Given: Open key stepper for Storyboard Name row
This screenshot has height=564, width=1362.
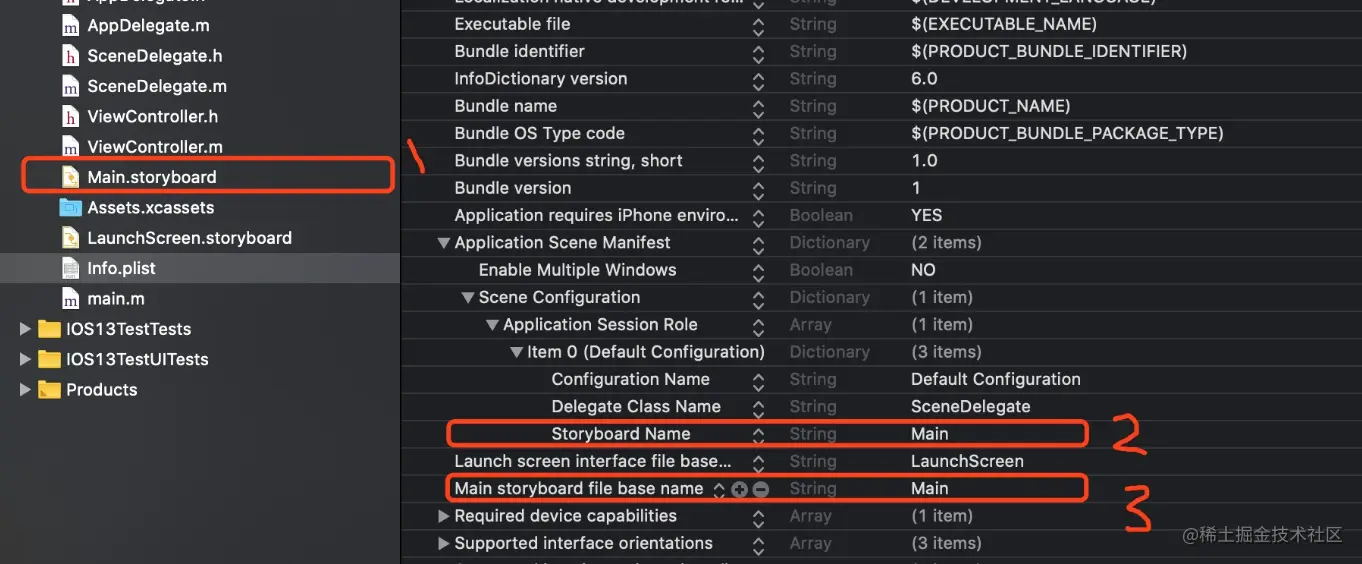Looking at the screenshot, I should coord(759,434).
